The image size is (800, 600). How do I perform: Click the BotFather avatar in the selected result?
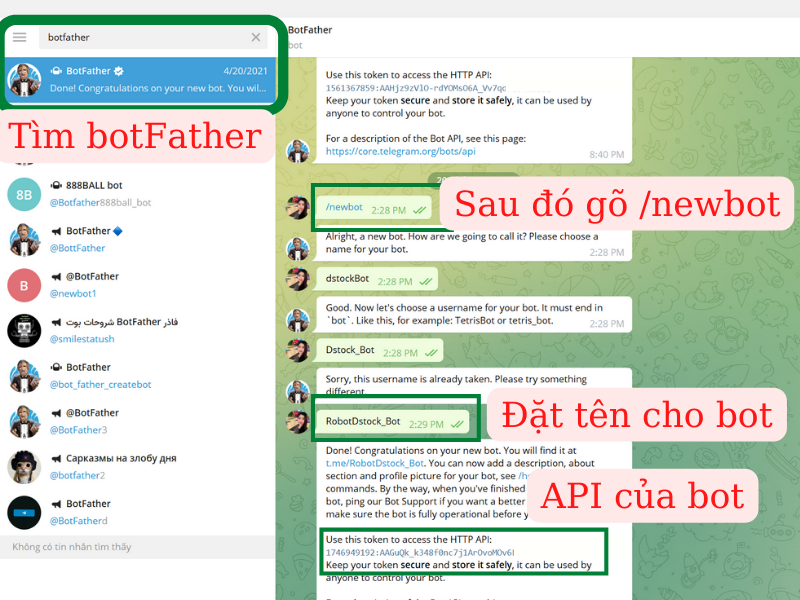tap(24, 80)
